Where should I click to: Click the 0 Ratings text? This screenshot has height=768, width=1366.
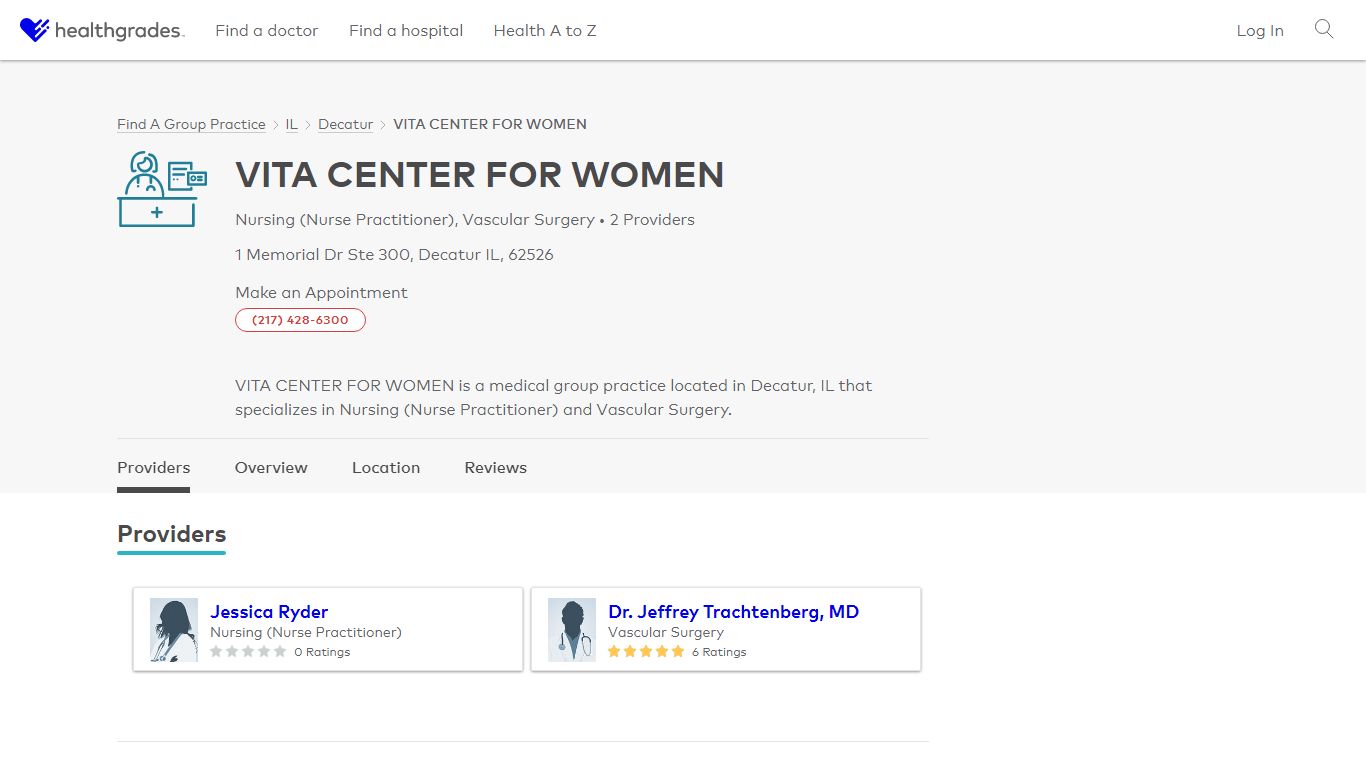(322, 652)
